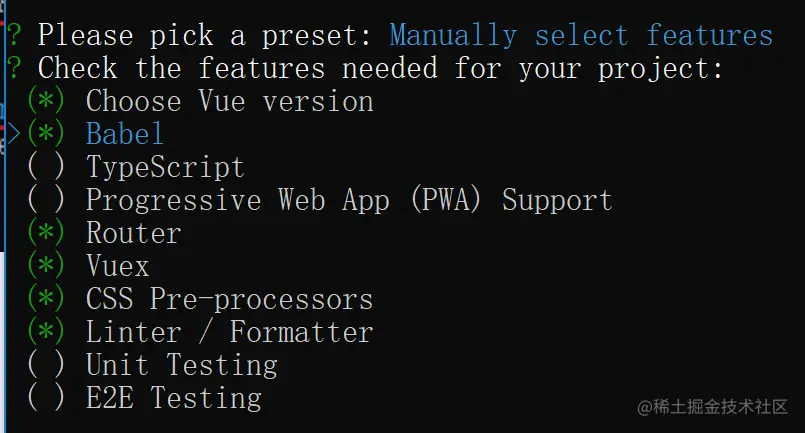Screen dimensions: 805x433
Task: Check the Progressive Web App checkbox
Action: click(46, 200)
